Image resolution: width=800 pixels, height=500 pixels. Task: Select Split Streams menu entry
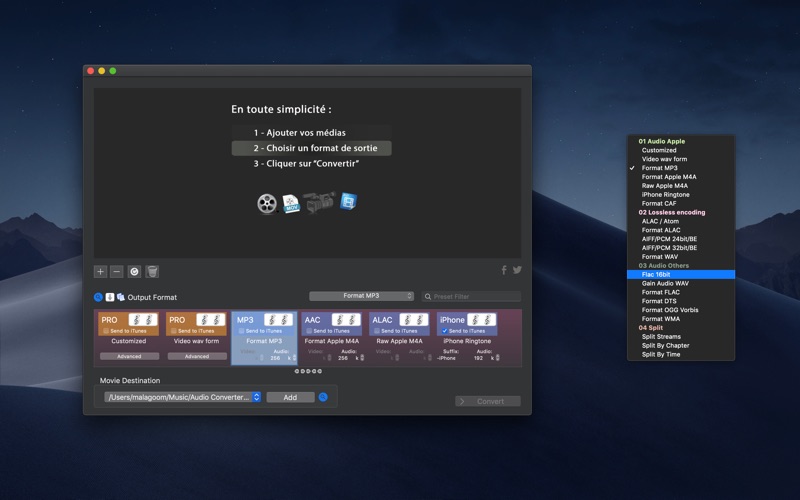coord(681,337)
